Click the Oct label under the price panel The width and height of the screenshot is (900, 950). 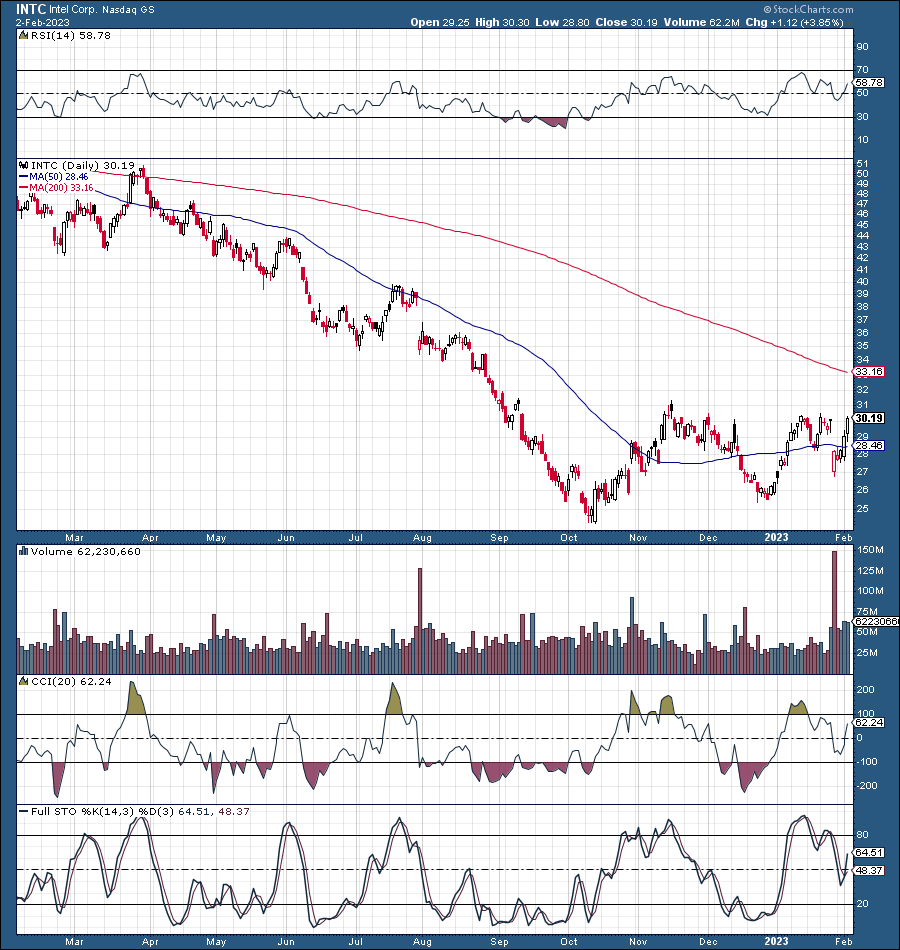click(x=569, y=537)
